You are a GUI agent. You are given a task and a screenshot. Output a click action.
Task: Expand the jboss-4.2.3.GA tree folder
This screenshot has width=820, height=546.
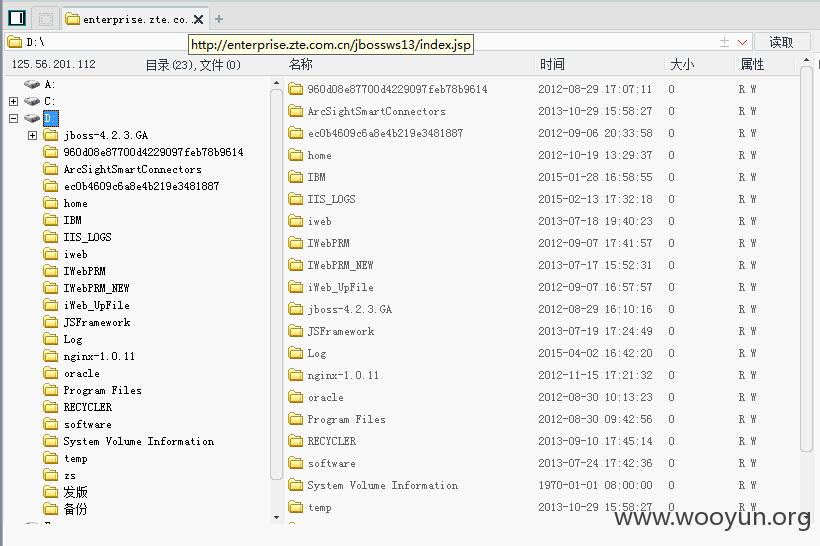pos(32,135)
